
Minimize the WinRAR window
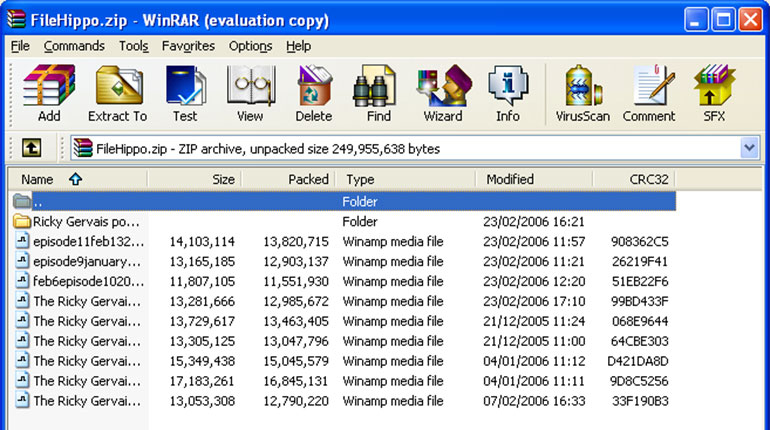click(x=696, y=20)
